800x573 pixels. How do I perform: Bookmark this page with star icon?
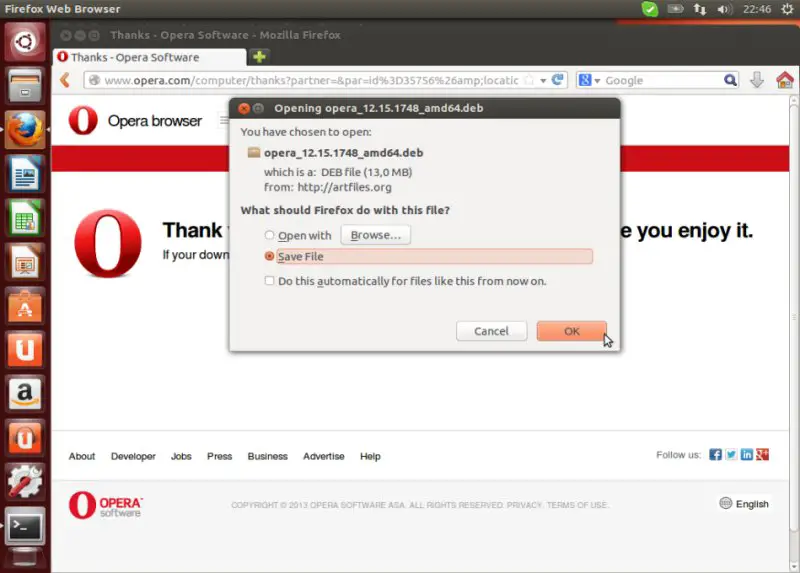point(529,80)
